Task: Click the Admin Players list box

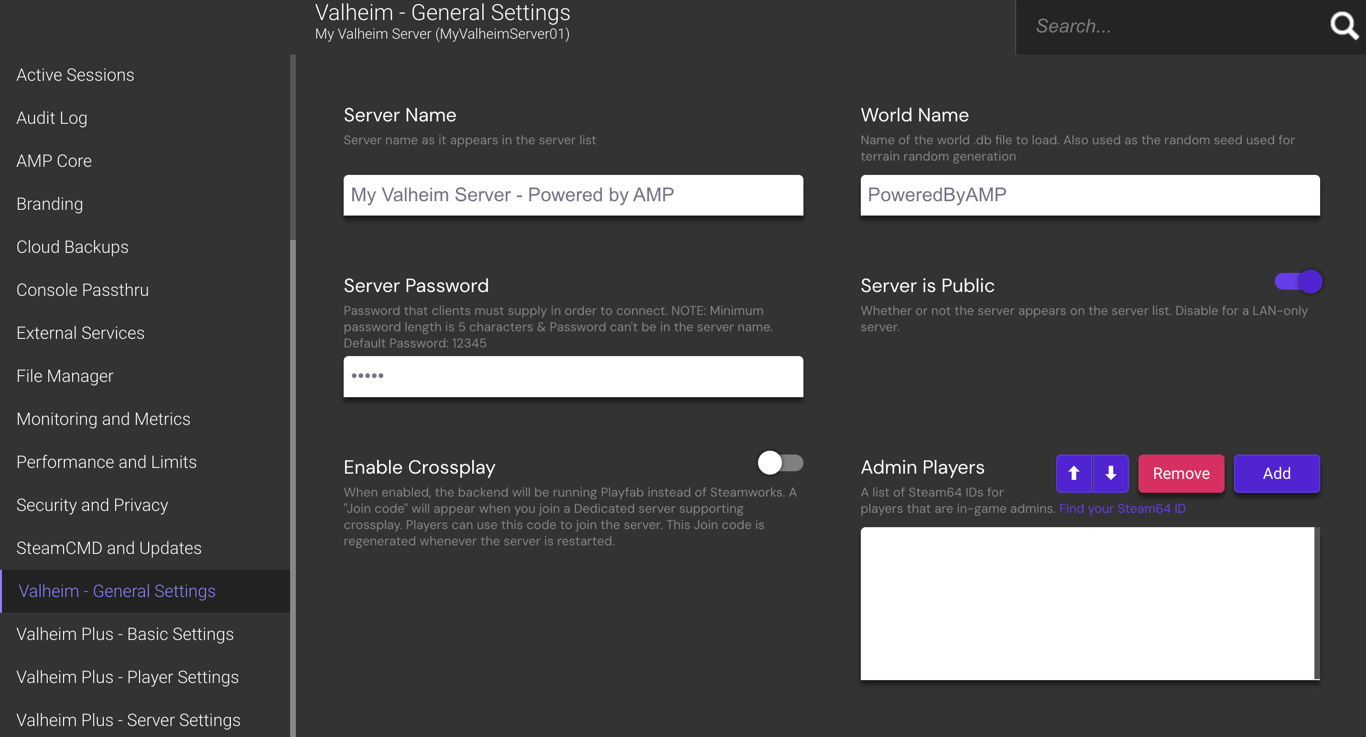Action: (1089, 603)
